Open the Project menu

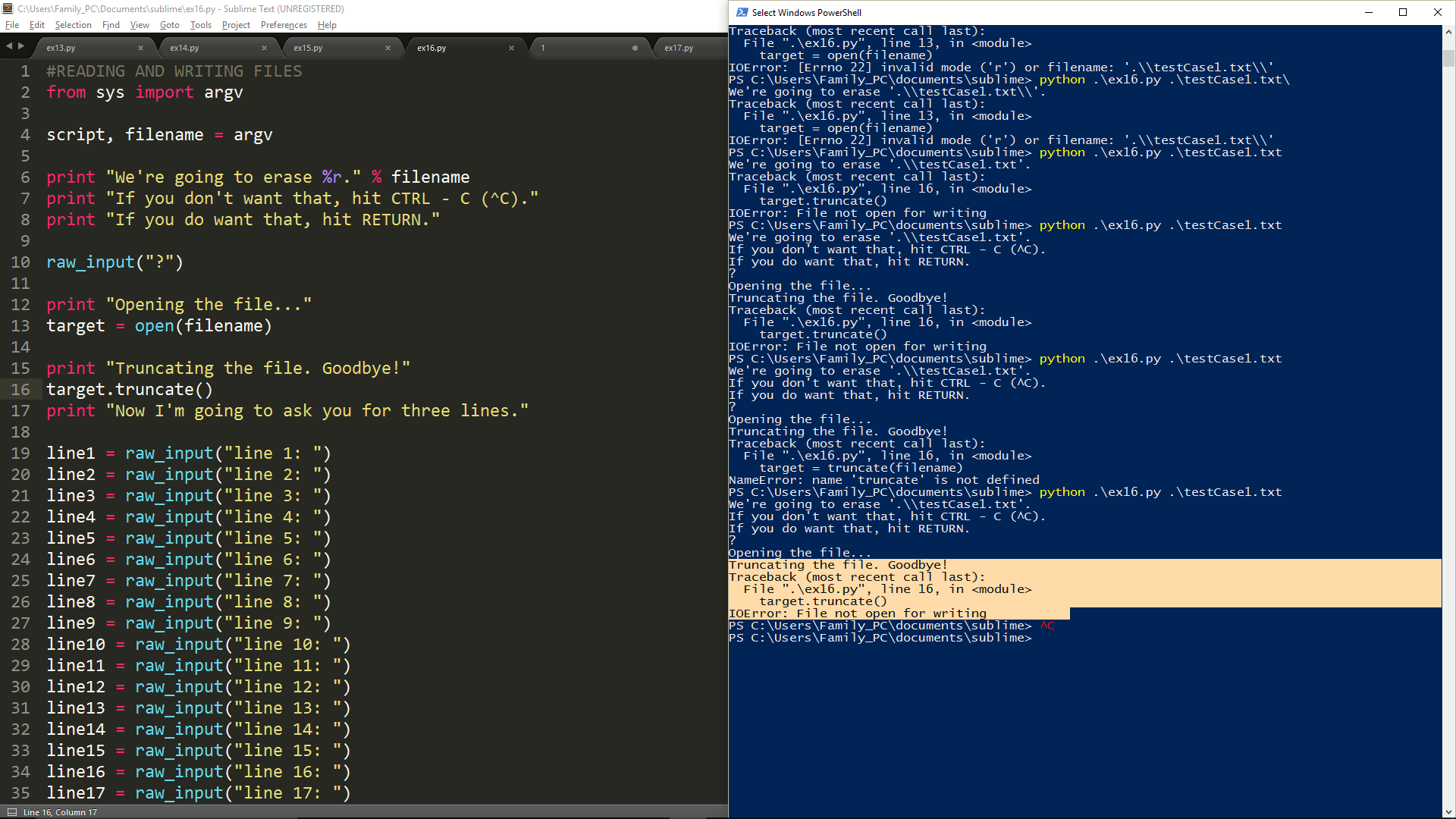click(x=236, y=25)
